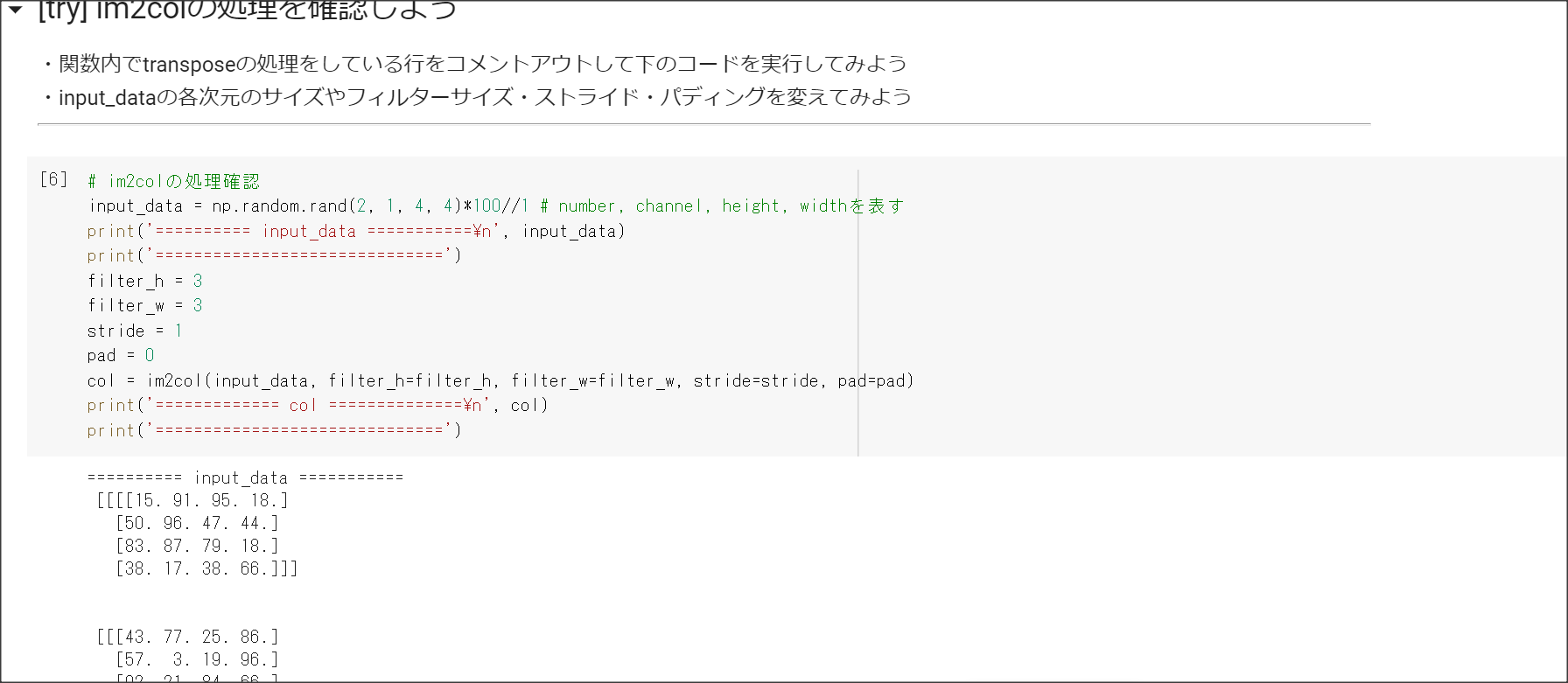
Task: Click the print line containing 'input_data ==========='
Action: point(356,231)
